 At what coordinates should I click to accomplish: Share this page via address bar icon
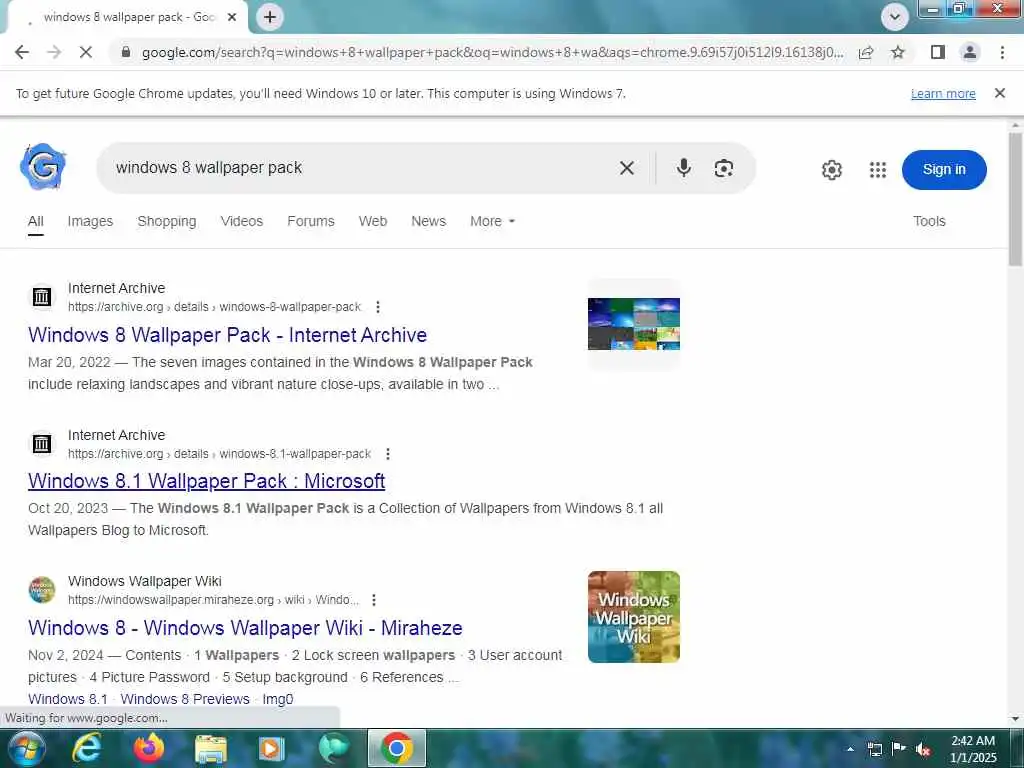point(866,52)
